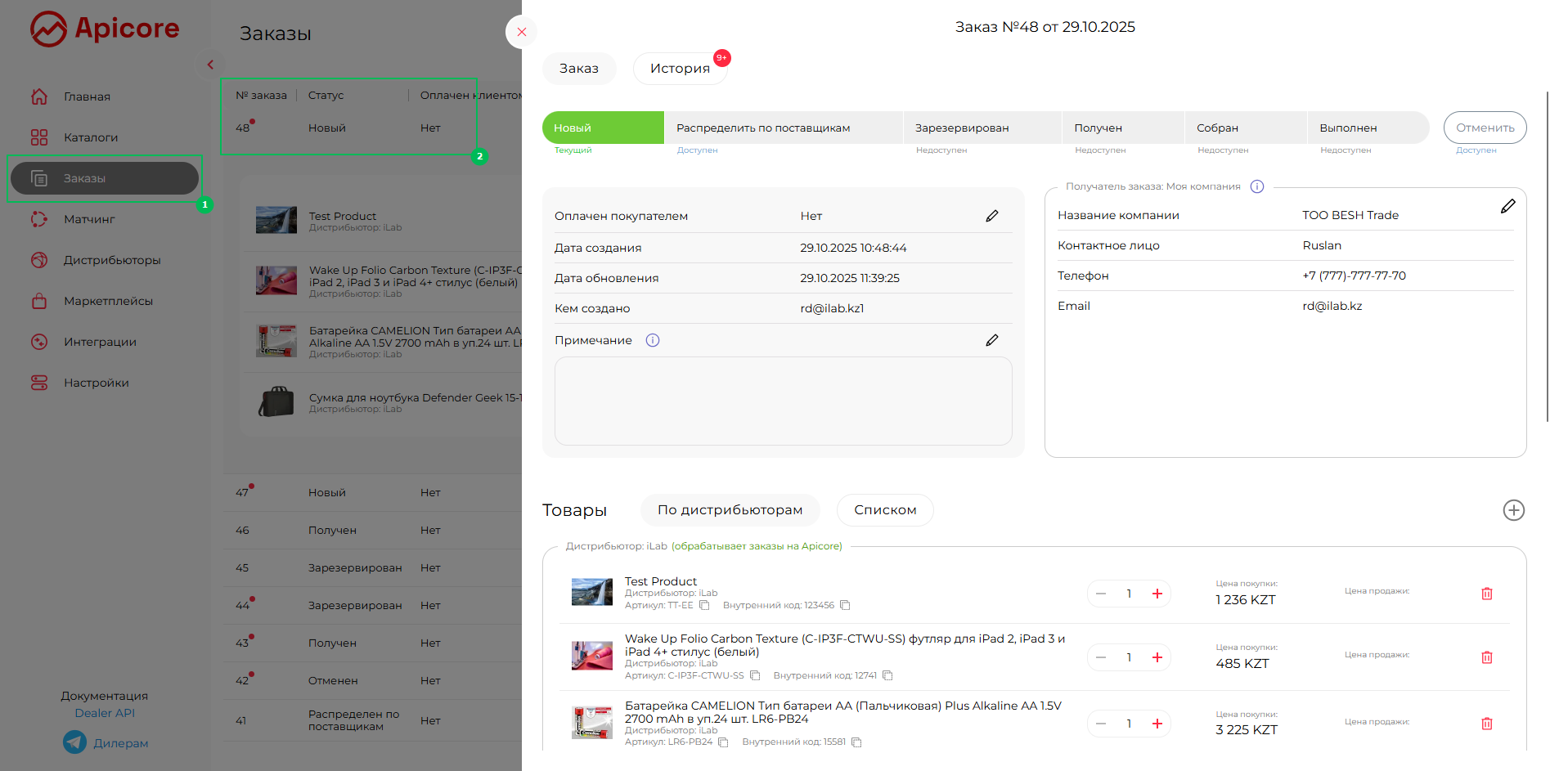The image size is (1568, 771).
Task: Remove the CAMELION battery item from the order
Action: point(1486,724)
